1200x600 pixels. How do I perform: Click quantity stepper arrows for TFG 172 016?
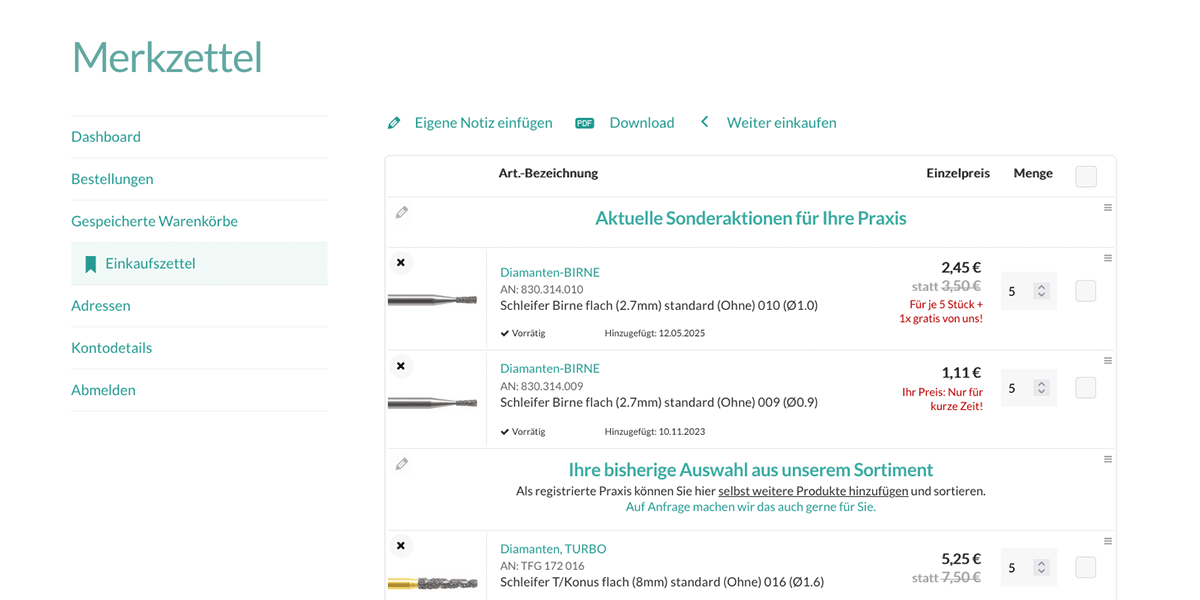tap(1041, 568)
